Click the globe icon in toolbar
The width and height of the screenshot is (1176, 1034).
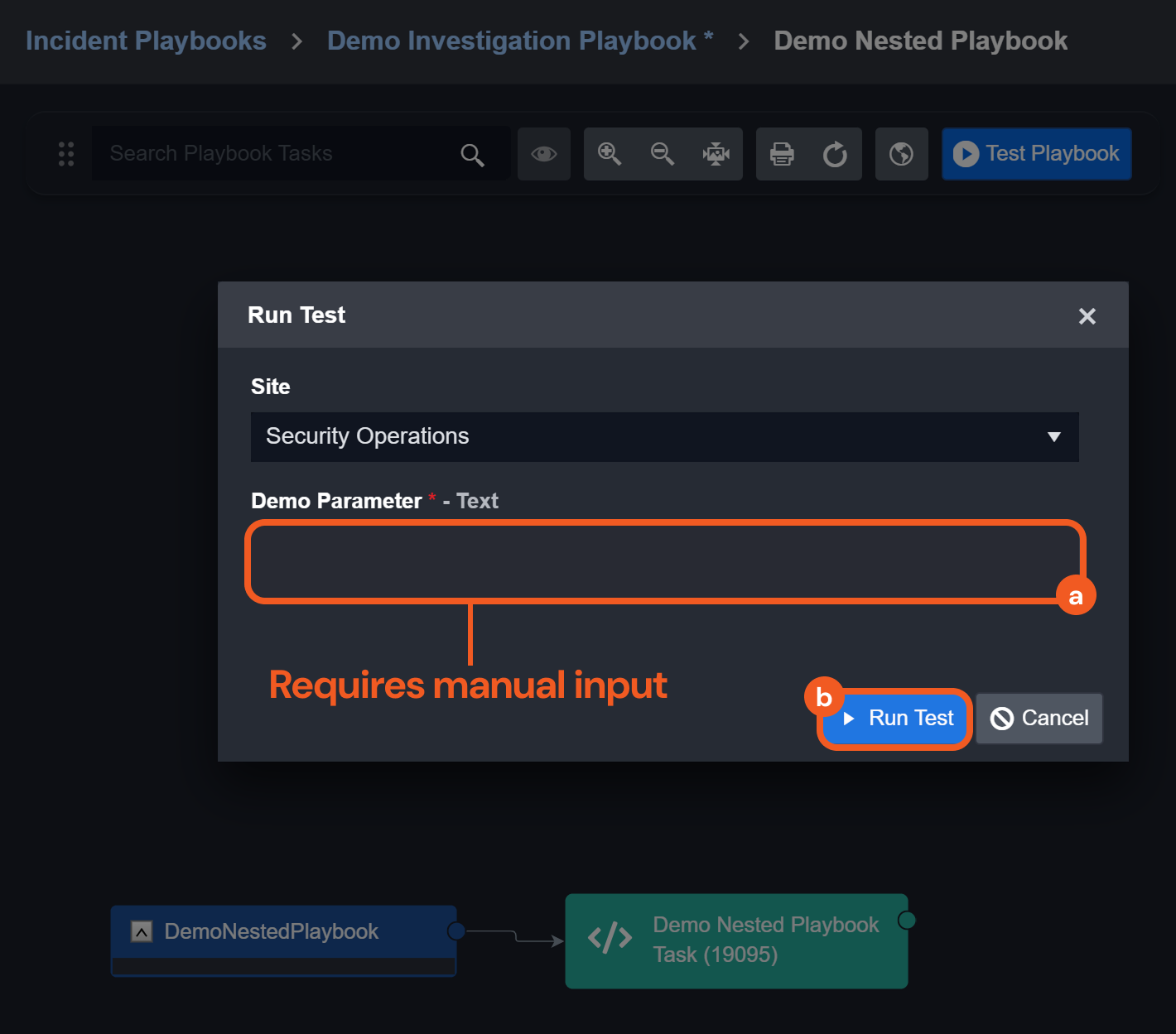901,154
